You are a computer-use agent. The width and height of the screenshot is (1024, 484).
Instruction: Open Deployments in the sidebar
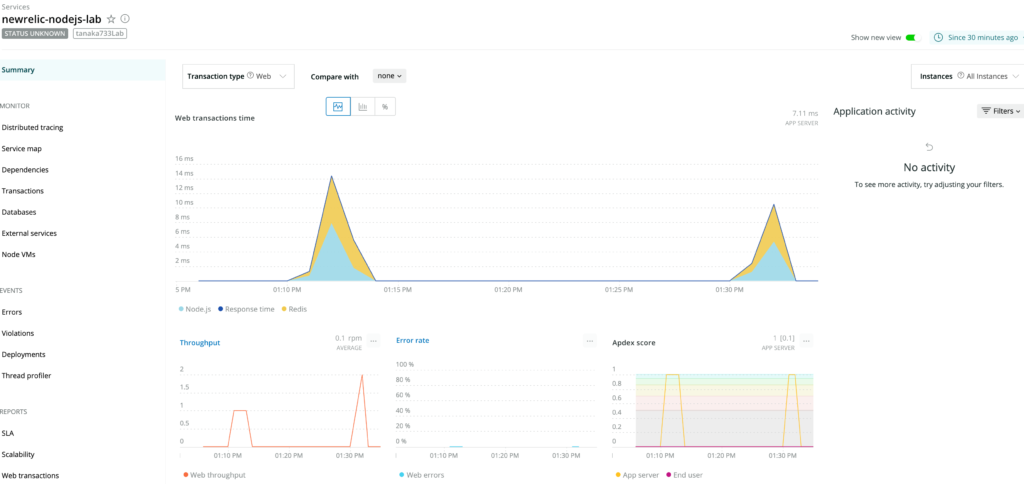[24, 354]
